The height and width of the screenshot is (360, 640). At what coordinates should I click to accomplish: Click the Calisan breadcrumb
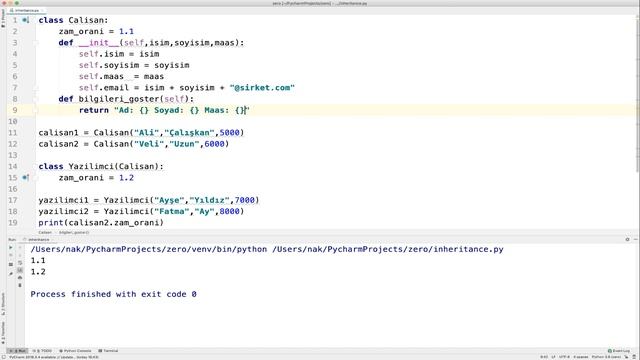45,232
